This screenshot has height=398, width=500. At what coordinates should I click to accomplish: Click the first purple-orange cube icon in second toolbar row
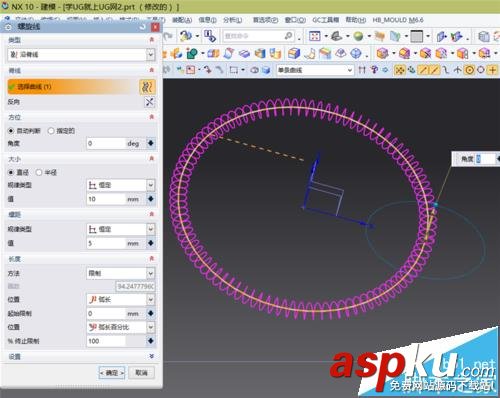click(382, 53)
